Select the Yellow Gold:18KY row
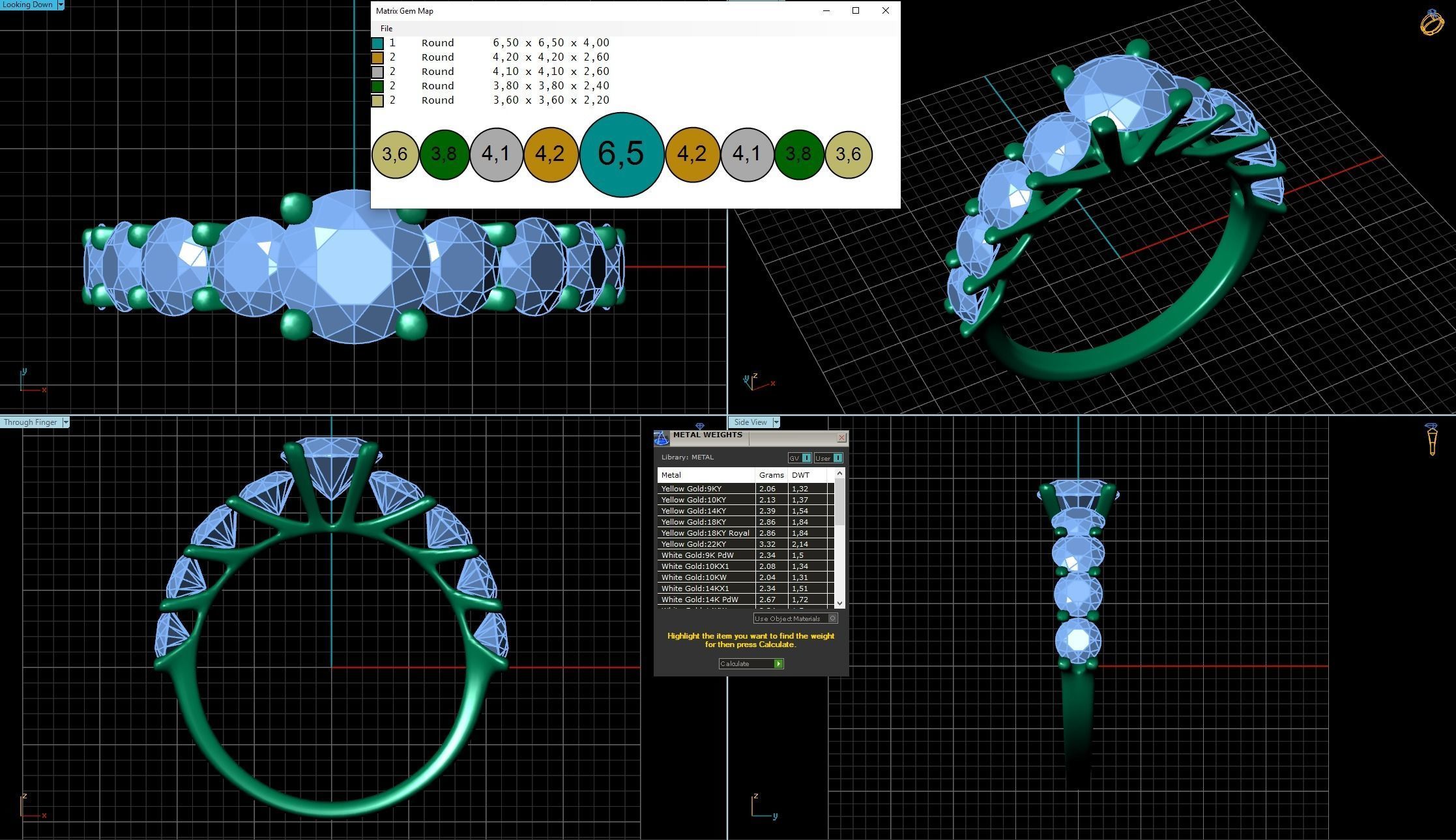 746,522
